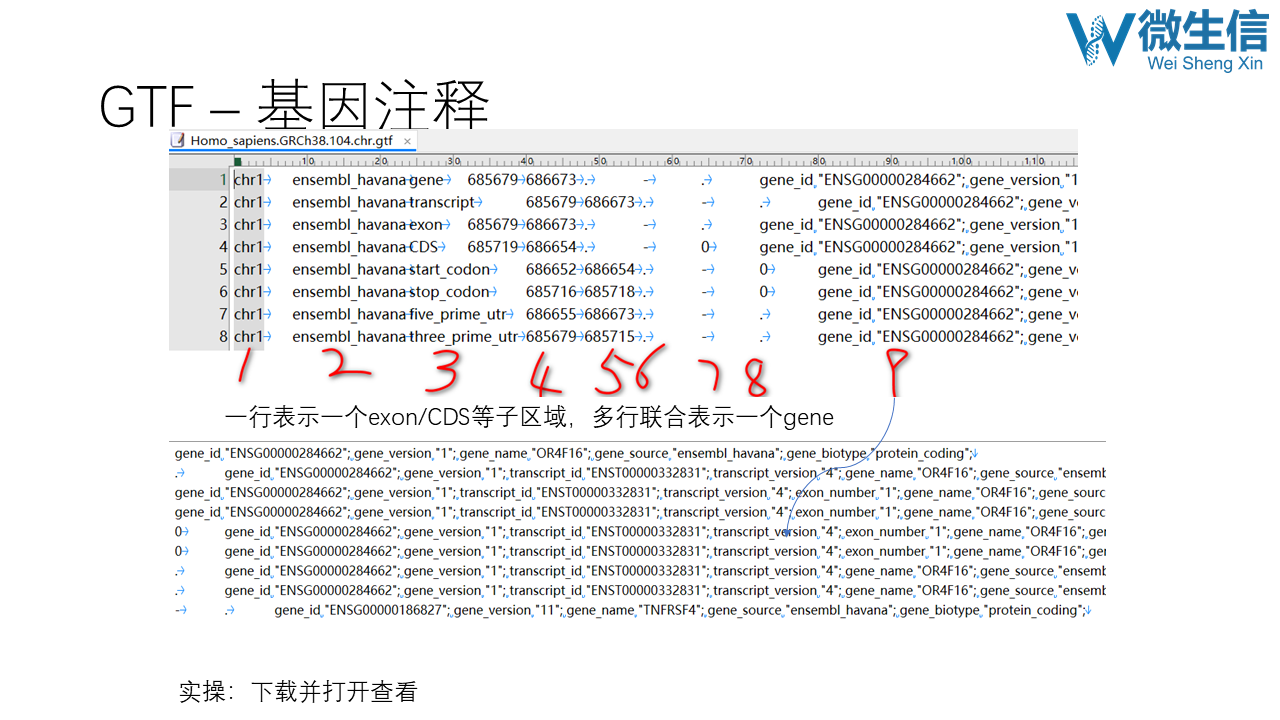Viewport: 1280px width, 720px height.
Task: Click line number 5 in the gutter
Action: point(223,269)
